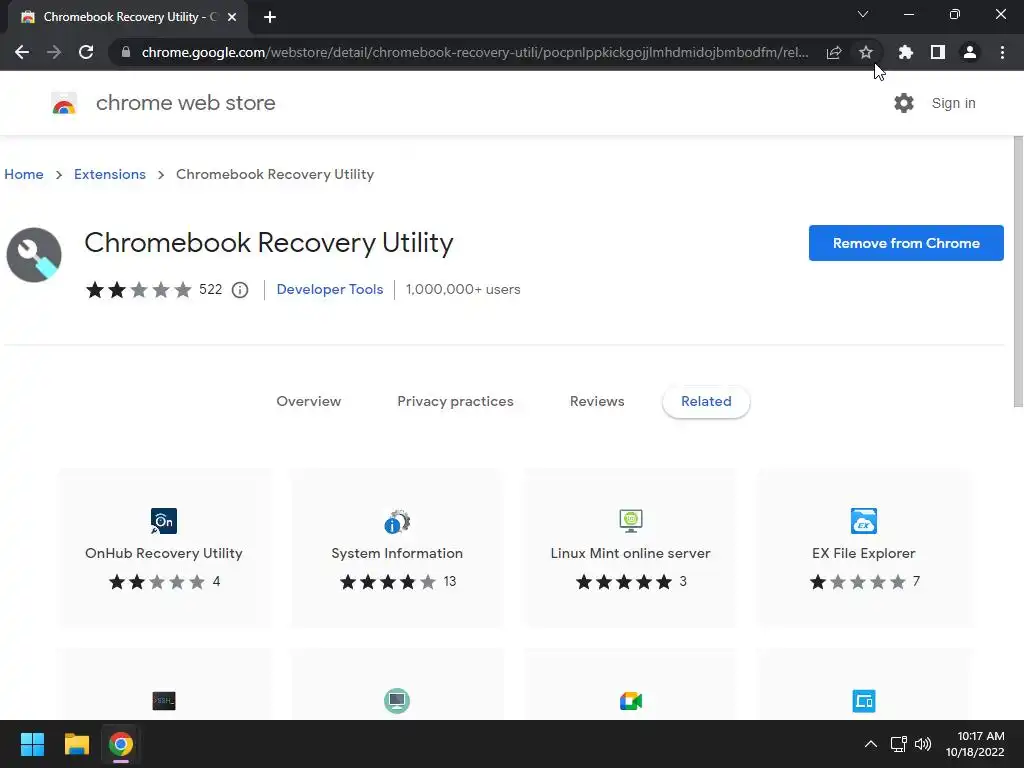1024x768 pixels.
Task: Open a new tab with the plus button
Action: 270,17
